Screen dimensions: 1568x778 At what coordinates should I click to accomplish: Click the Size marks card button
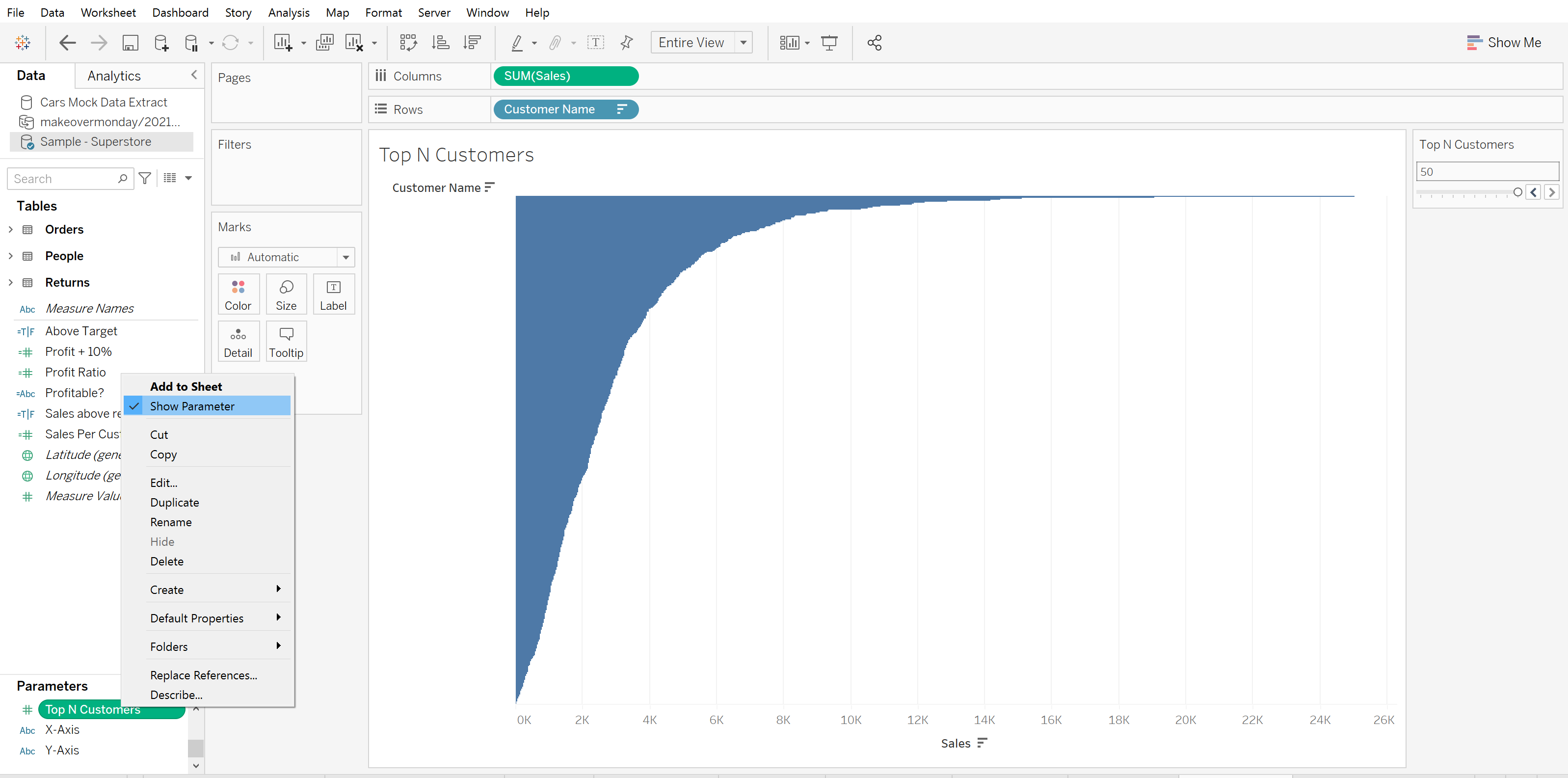click(286, 295)
